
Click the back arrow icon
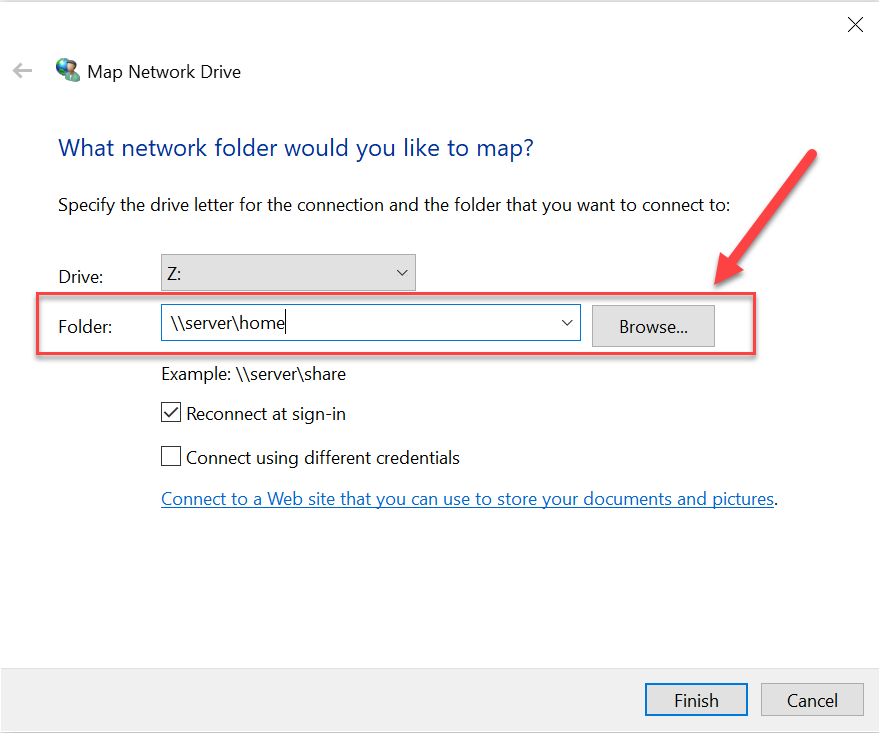(22, 71)
